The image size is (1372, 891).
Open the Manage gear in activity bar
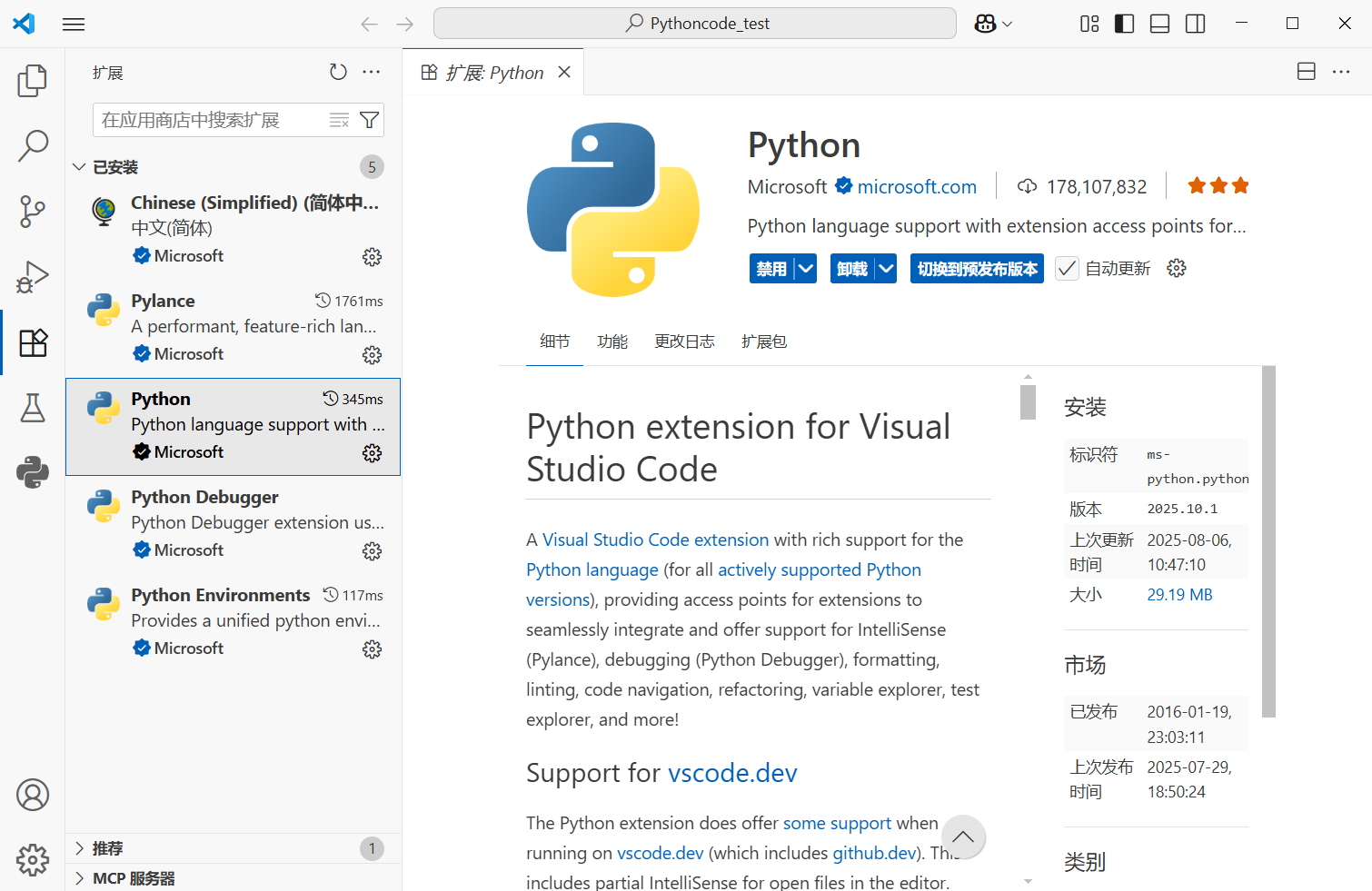point(33,859)
